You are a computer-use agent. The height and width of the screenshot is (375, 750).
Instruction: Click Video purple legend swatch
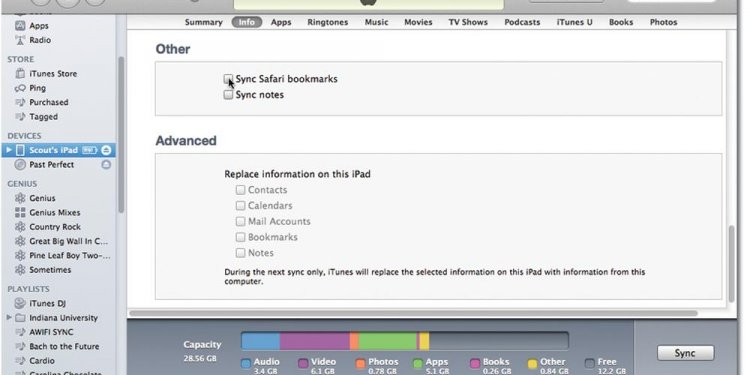(303, 364)
